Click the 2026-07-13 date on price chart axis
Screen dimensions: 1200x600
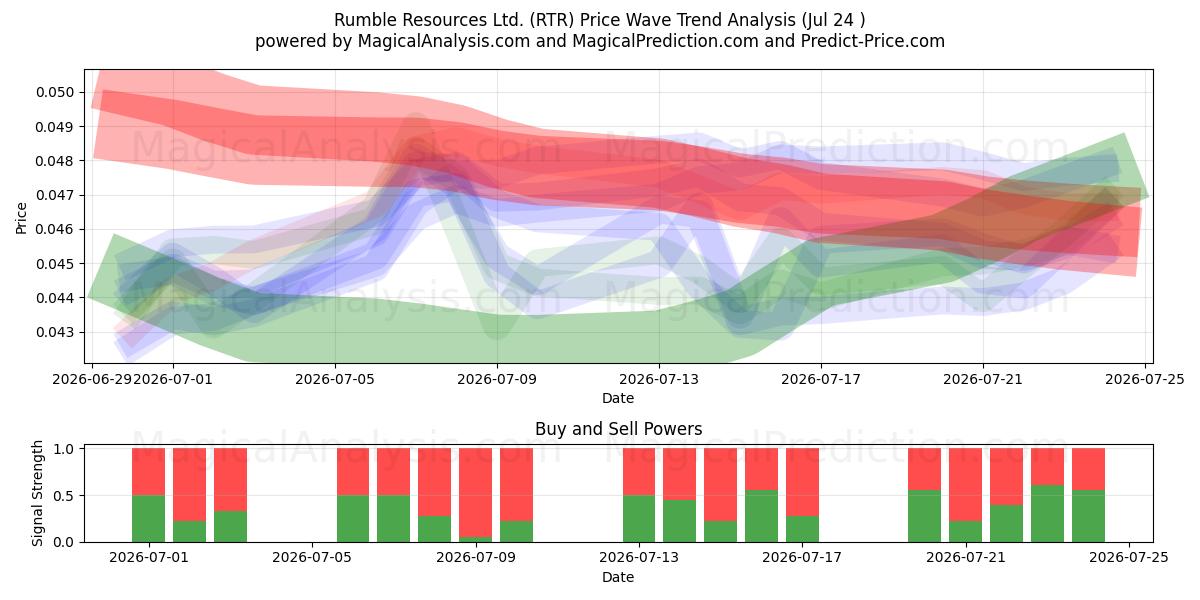[659, 379]
